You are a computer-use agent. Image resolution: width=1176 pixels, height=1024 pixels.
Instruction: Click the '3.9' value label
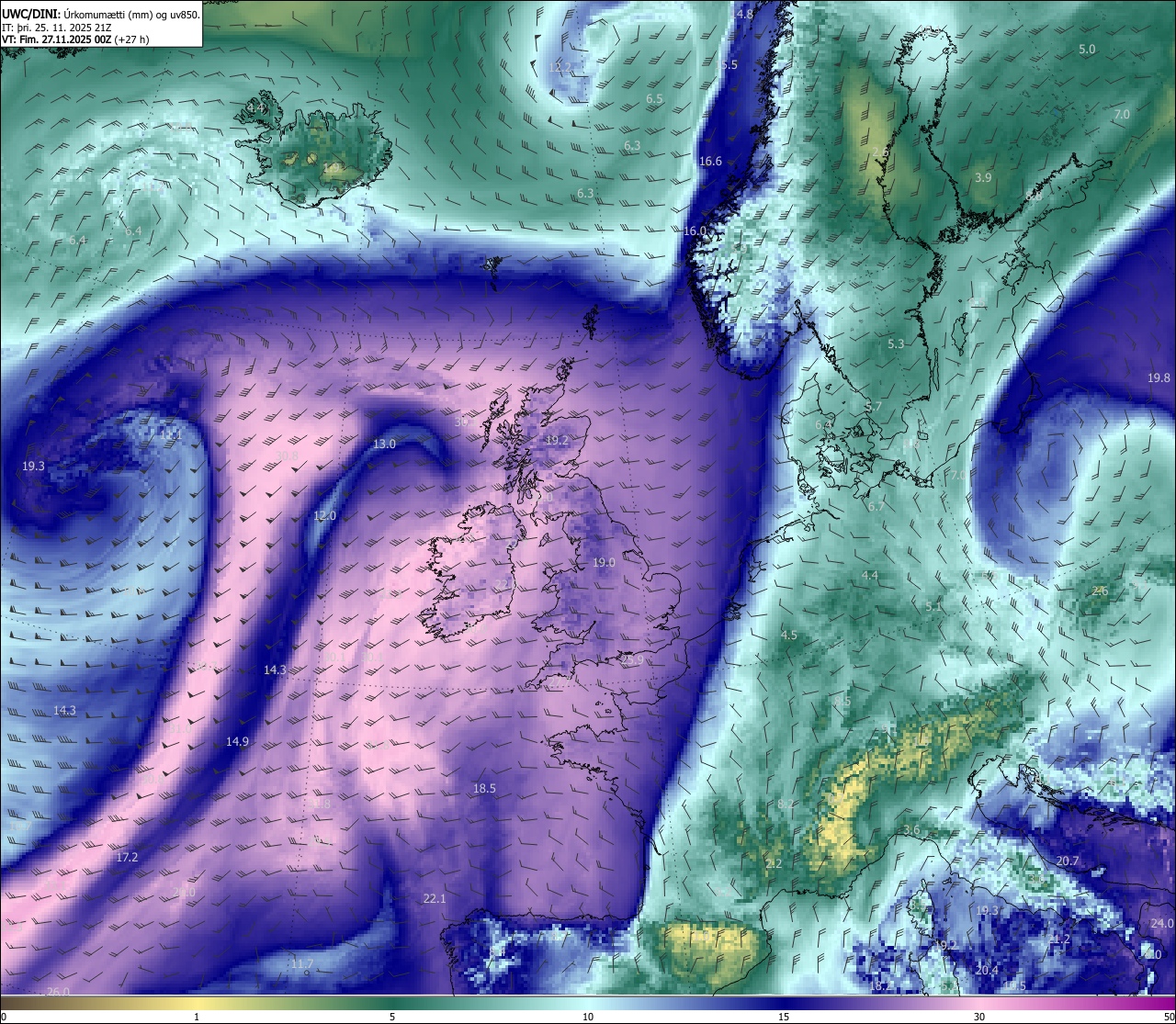click(983, 177)
